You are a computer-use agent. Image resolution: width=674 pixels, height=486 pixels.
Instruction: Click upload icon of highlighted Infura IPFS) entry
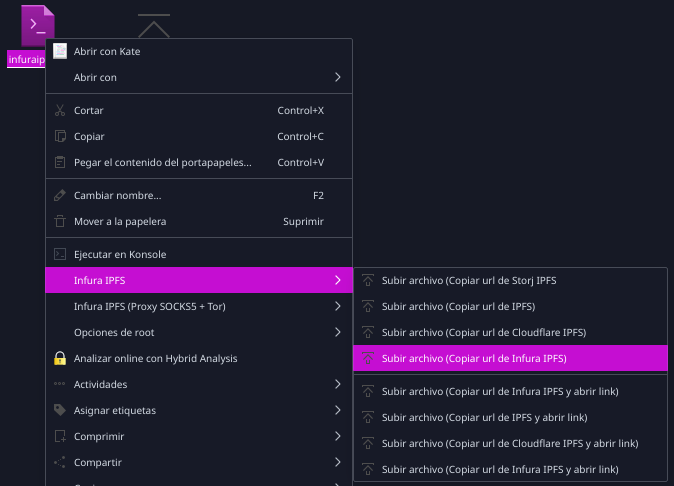click(x=368, y=358)
